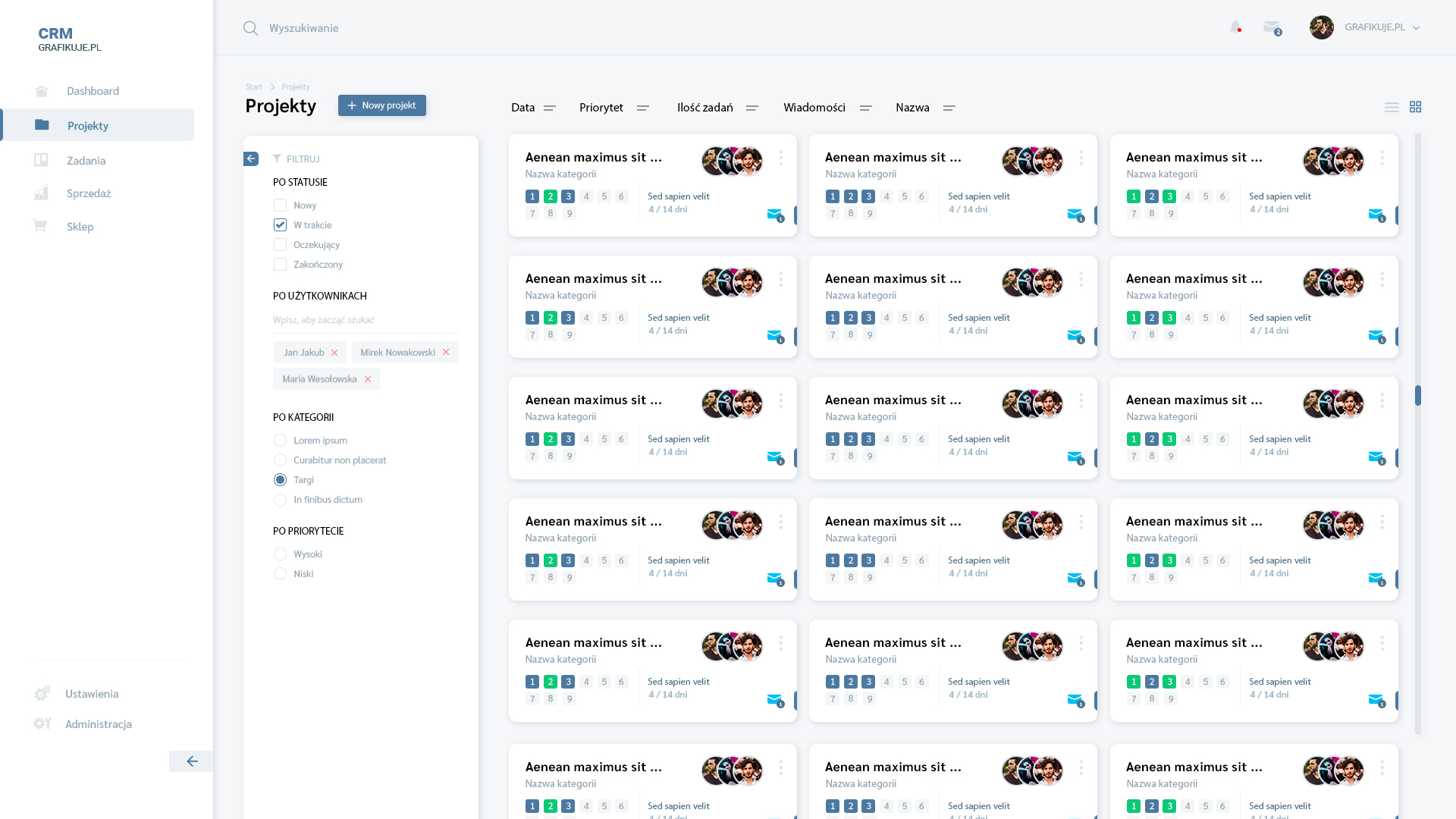Open the Zadania menu item
This screenshot has width=1456, height=819.
point(86,160)
